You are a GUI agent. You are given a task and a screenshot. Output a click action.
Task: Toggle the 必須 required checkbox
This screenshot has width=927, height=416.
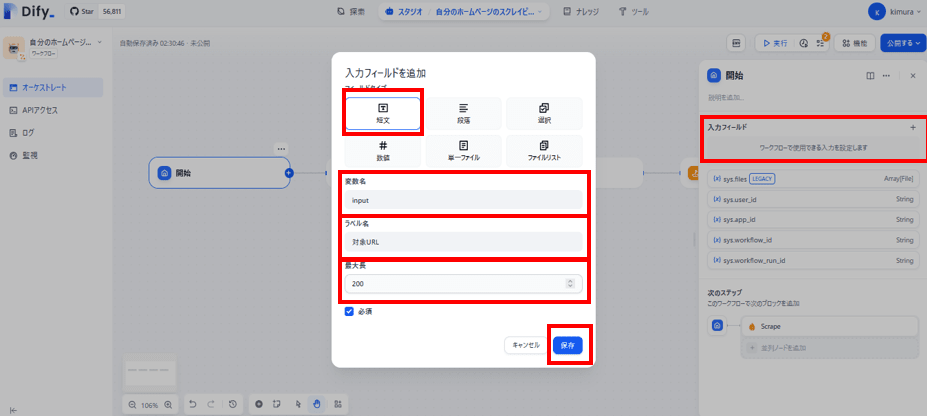coord(349,311)
